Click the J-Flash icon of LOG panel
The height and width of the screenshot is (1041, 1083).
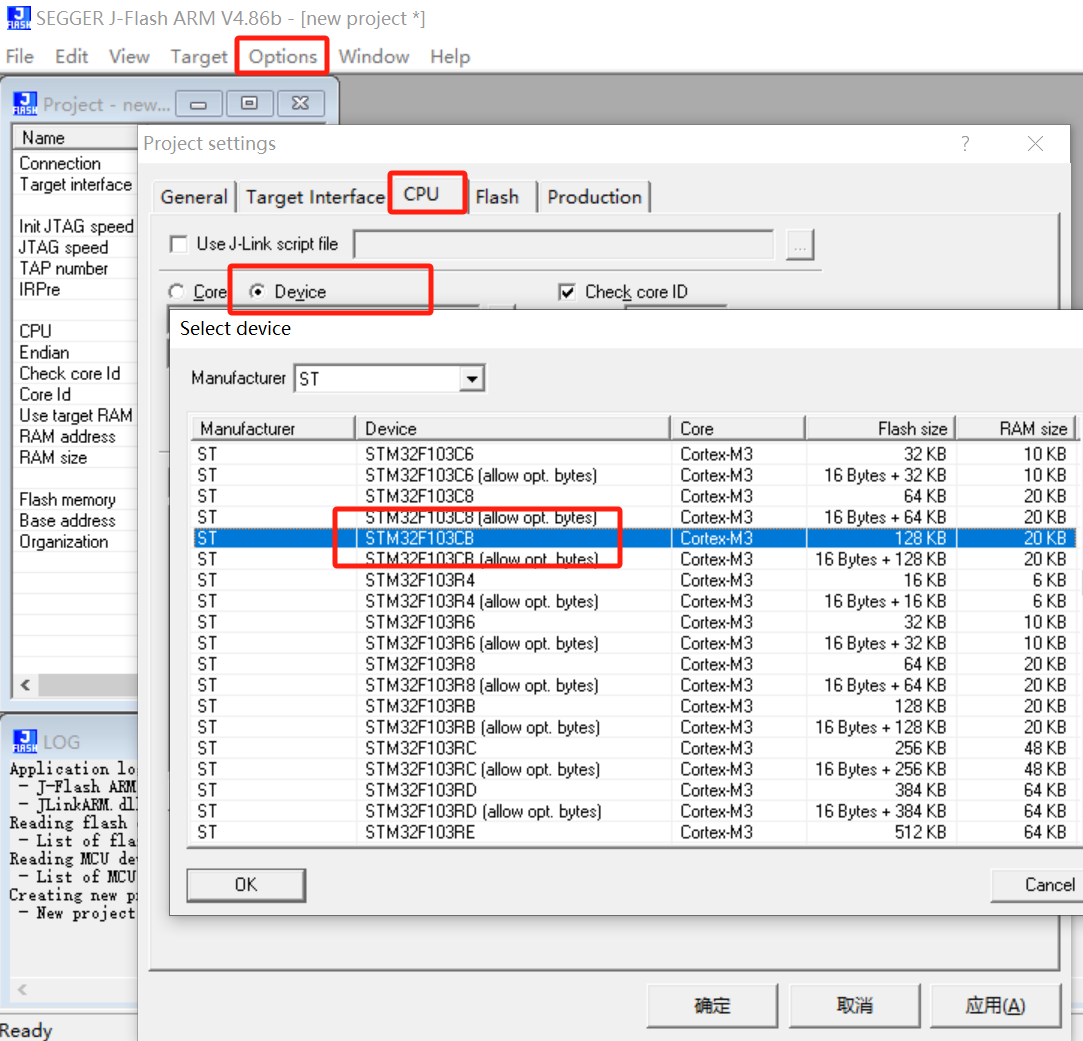pyautogui.click(x=25, y=741)
